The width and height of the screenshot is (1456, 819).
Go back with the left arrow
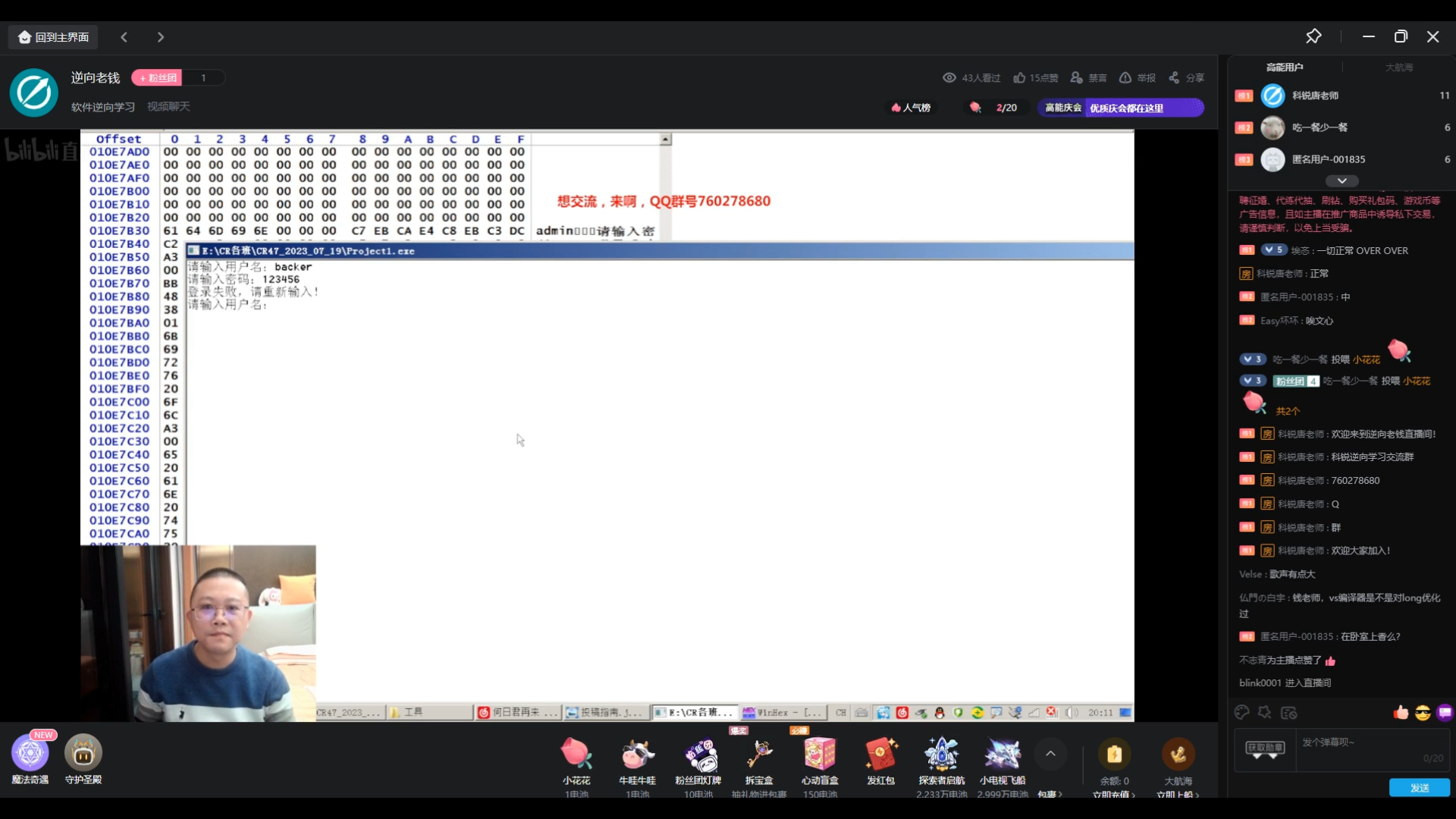tap(124, 37)
